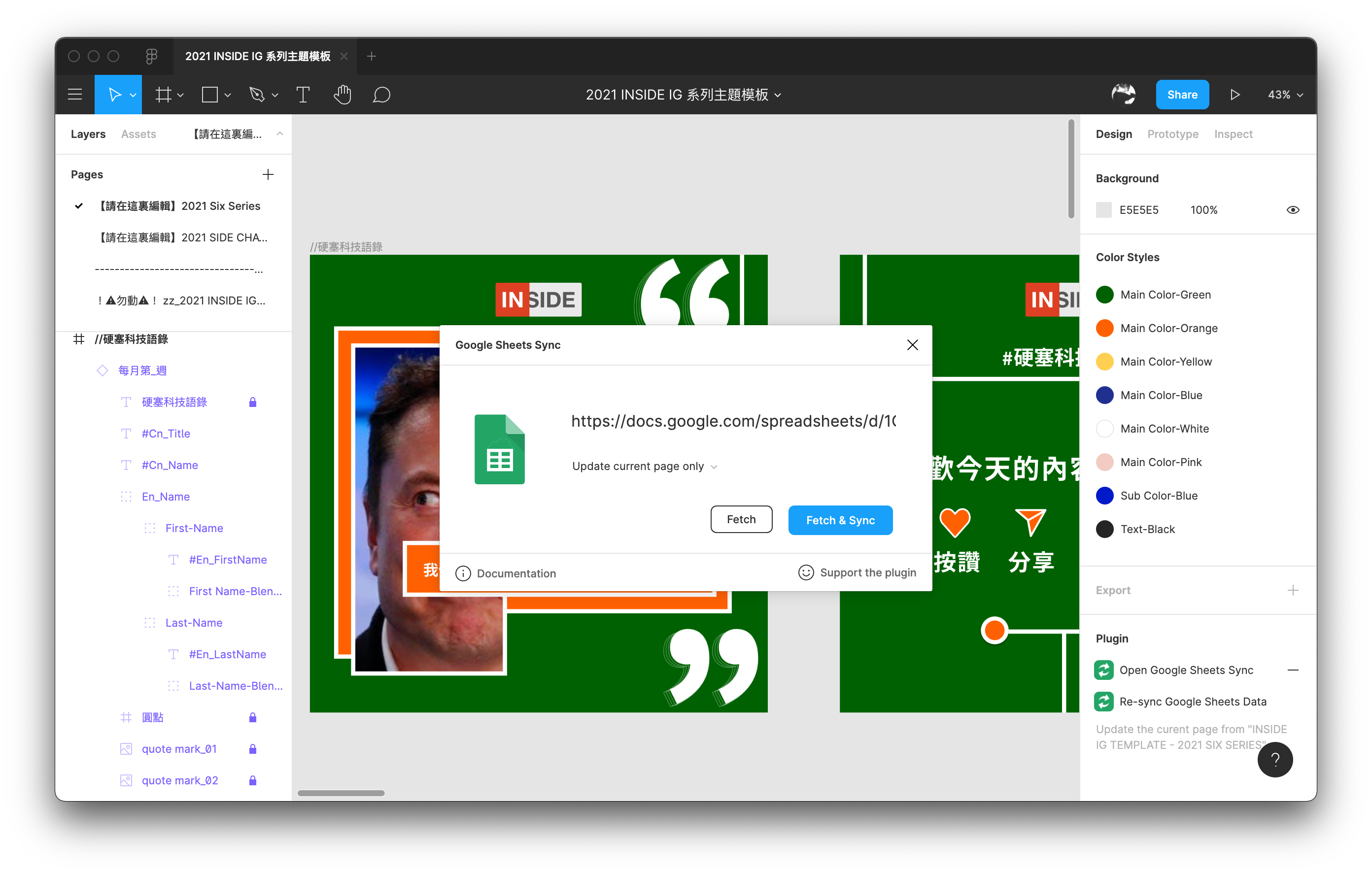The width and height of the screenshot is (1372, 874).
Task: Add export setting with plus icon
Action: [1293, 590]
